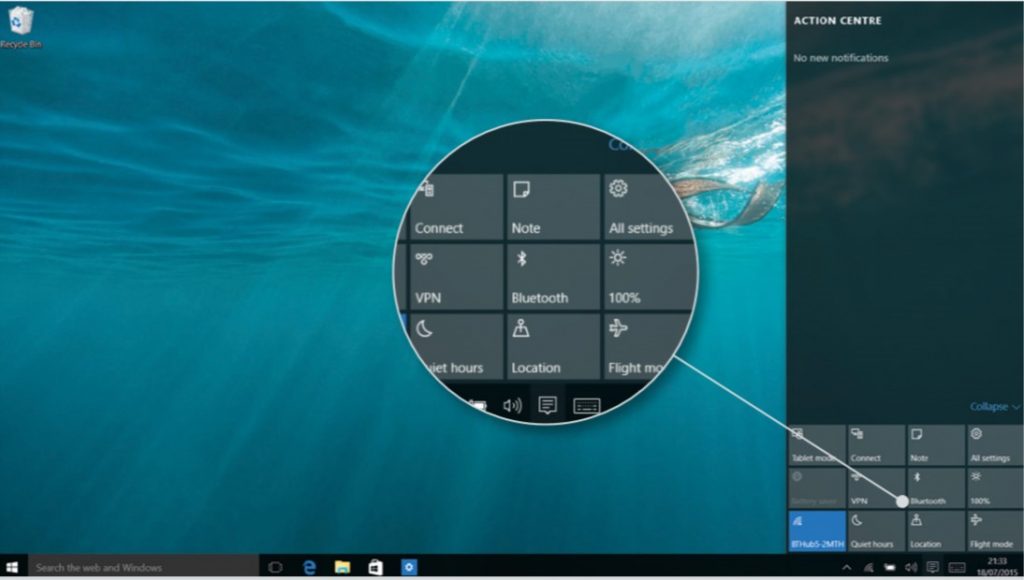Open the VPN quick action tile
The image size is (1024, 580).
click(x=876, y=488)
